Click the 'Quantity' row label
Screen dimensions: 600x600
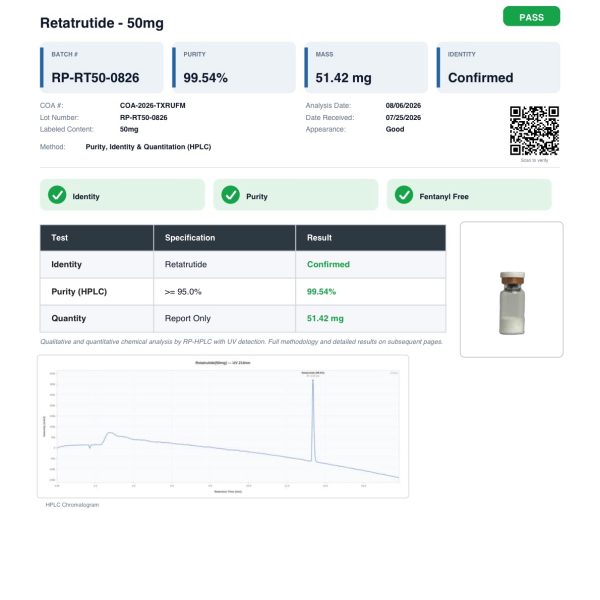coord(68,318)
